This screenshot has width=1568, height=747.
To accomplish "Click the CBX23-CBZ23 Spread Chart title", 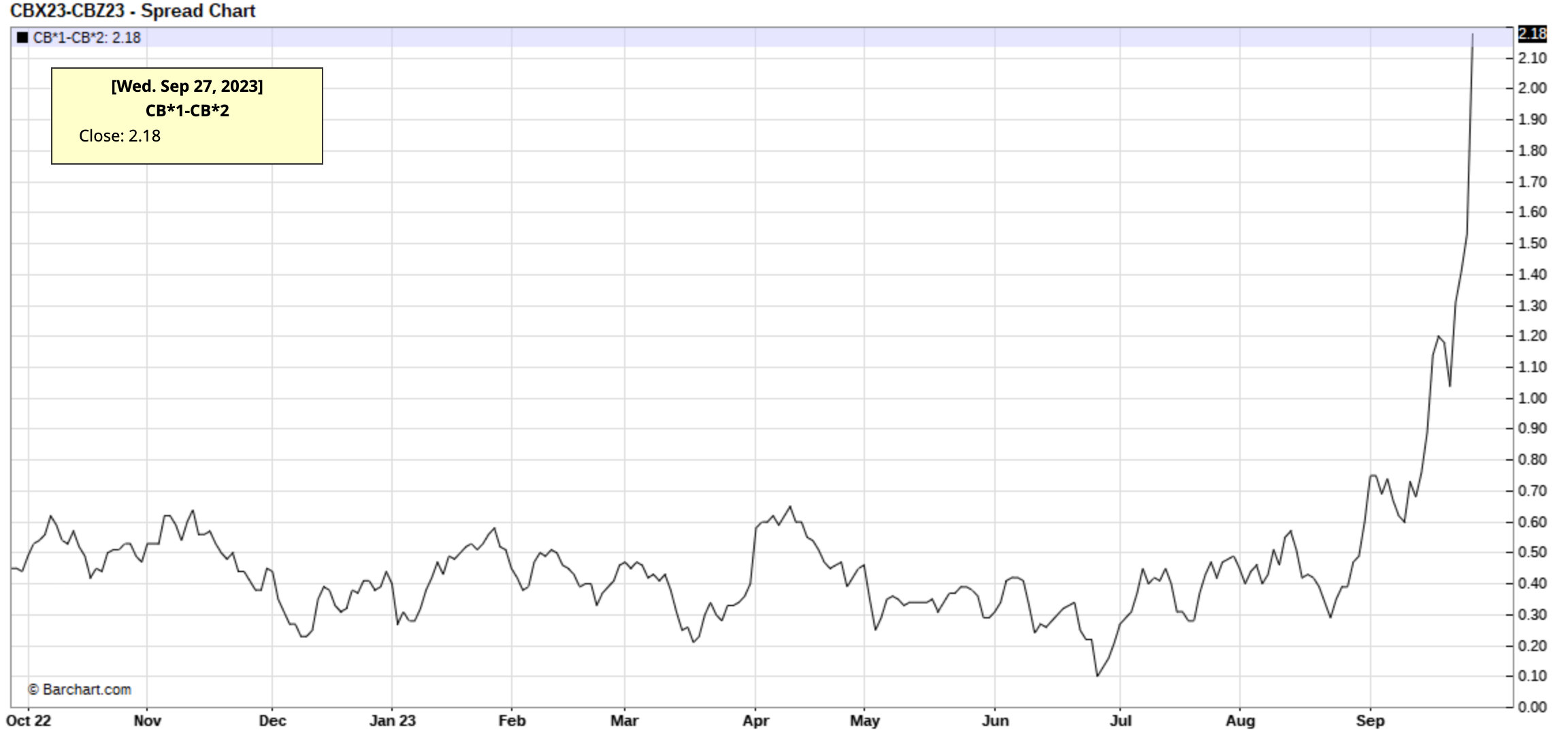I will [x=133, y=11].
